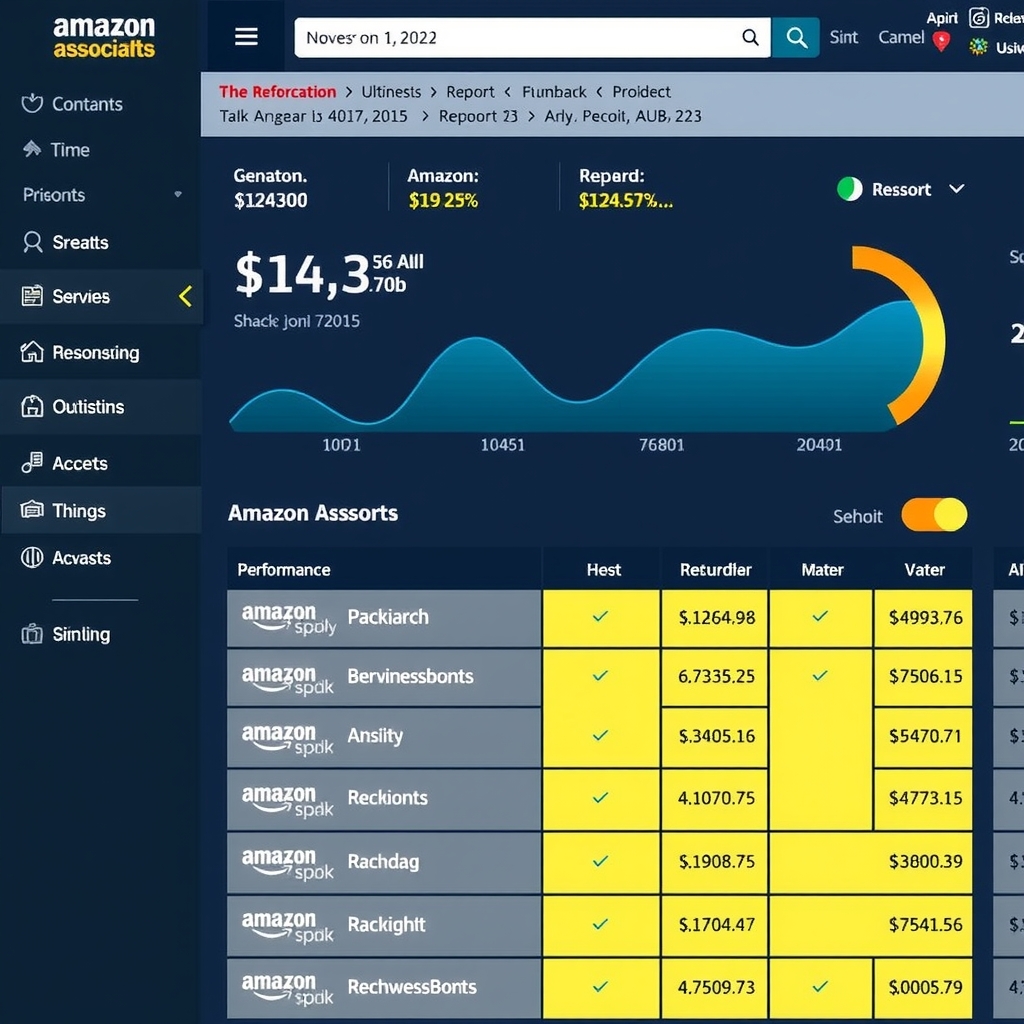Open Sreatts in the sidebar

[x=80, y=242]
